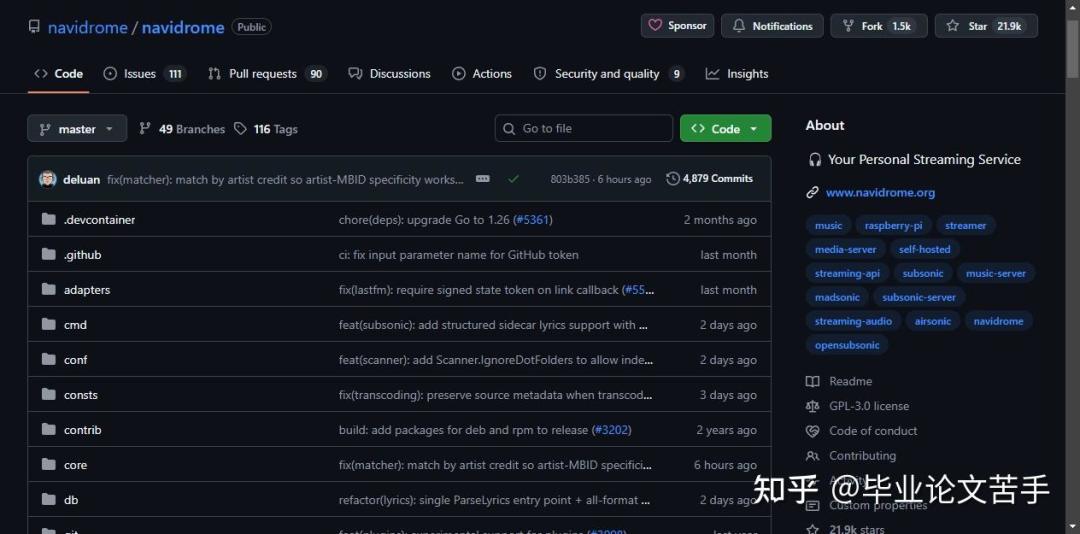The image size is (1080, 534).
Task: Open the contrib folder
Action: coord(83,430)
